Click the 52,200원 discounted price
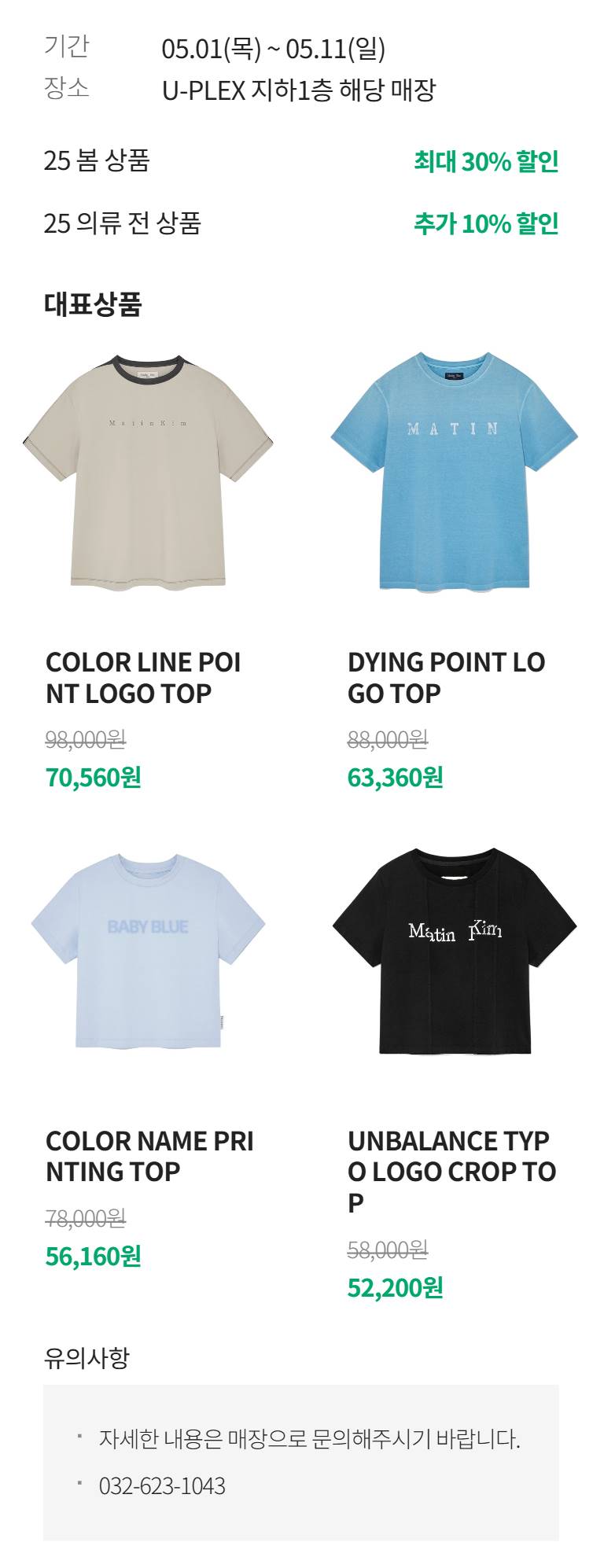This screenshot has width=604, height=1568. 395,1288
